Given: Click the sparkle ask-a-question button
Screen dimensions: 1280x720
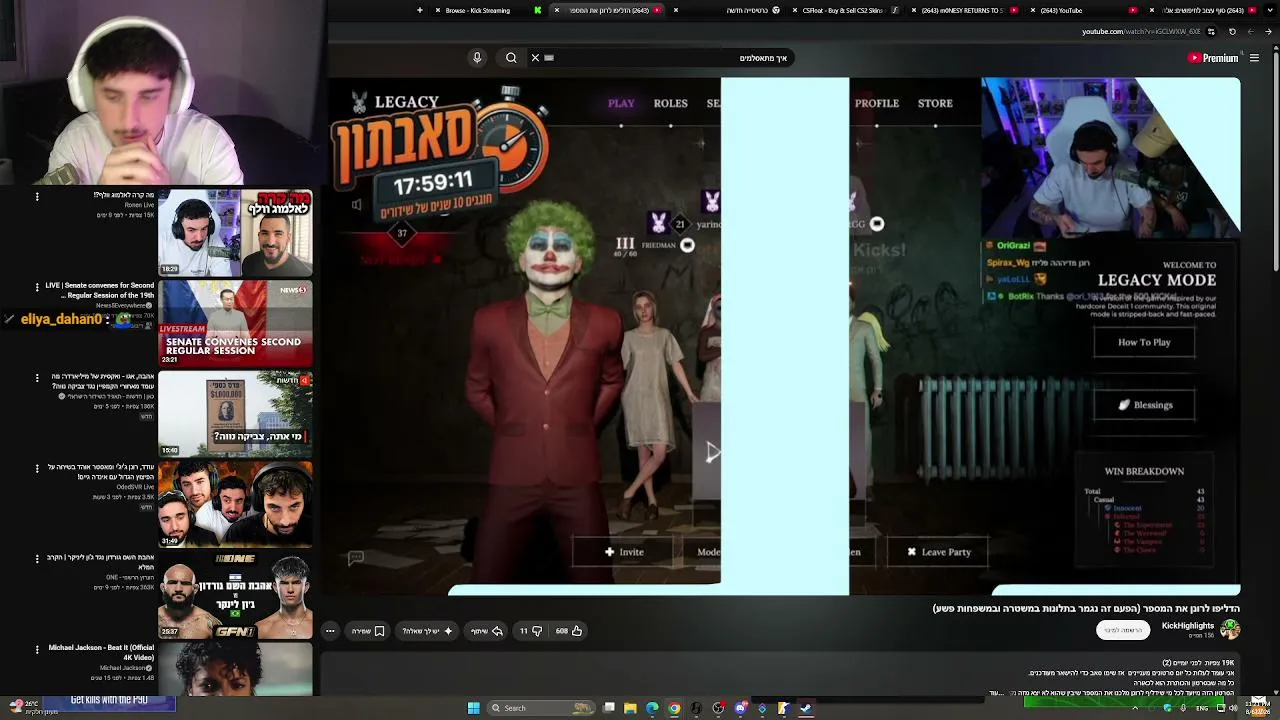Looking at the screenshot, I should coord(428,631).
